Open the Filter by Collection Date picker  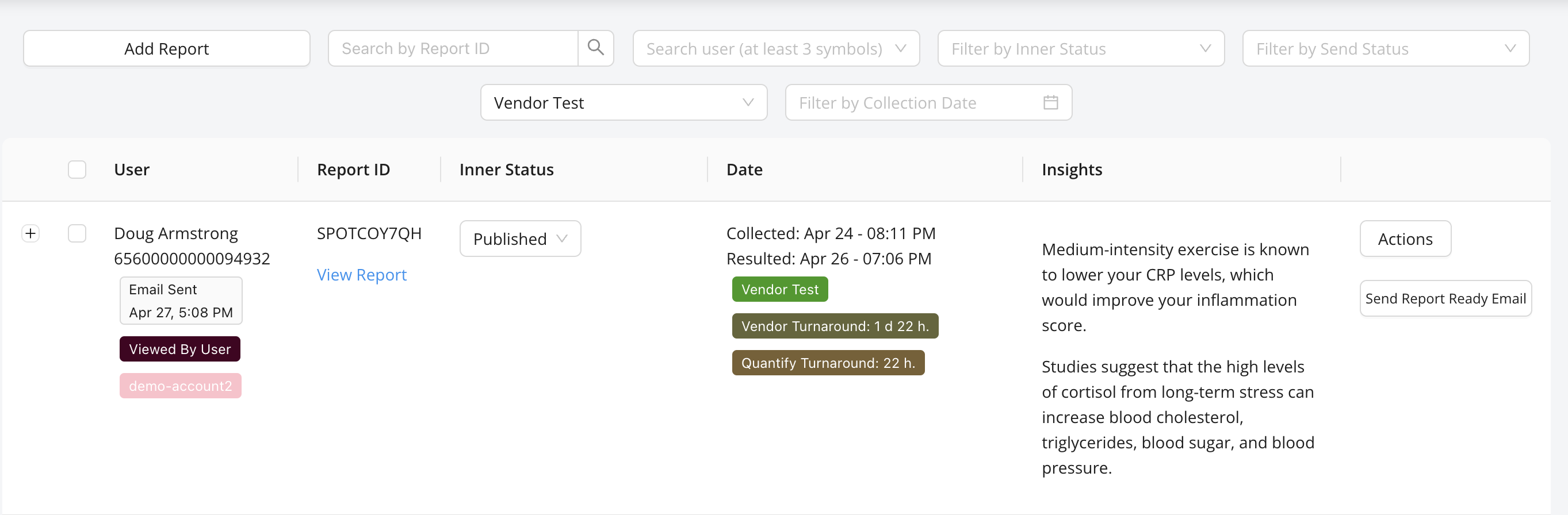928,103
